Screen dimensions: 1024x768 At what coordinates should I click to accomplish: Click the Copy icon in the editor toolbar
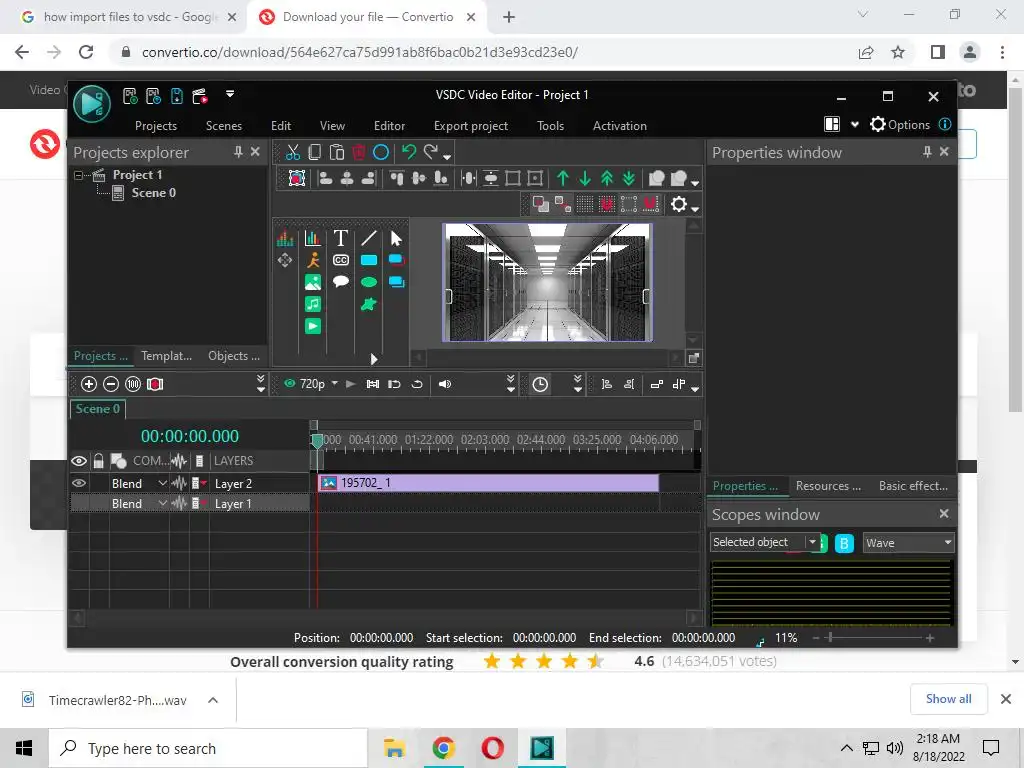[315, 152]
